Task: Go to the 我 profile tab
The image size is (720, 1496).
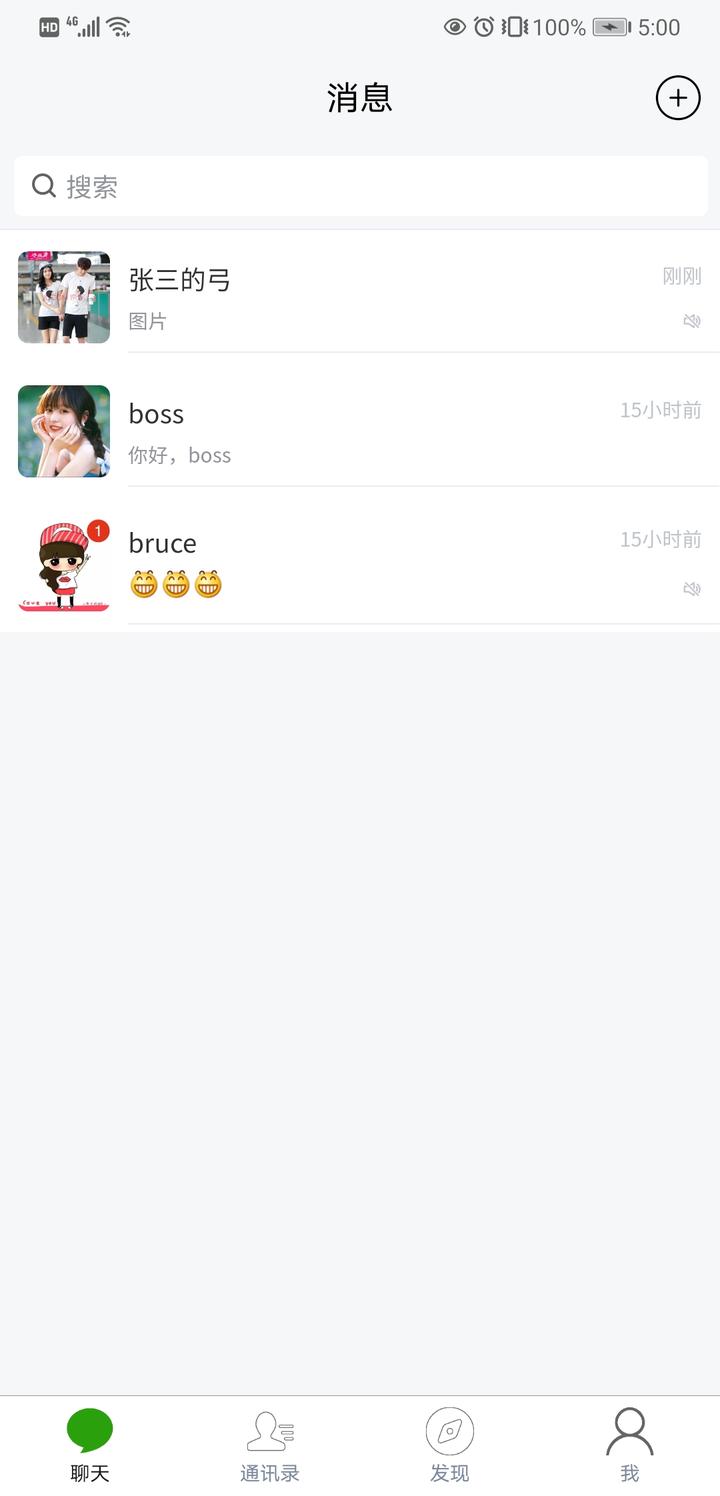Action: coord(630,1446)
